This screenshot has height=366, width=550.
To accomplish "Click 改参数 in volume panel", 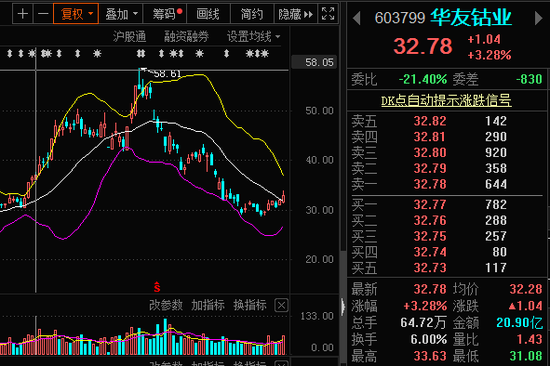I will (166, 305).
